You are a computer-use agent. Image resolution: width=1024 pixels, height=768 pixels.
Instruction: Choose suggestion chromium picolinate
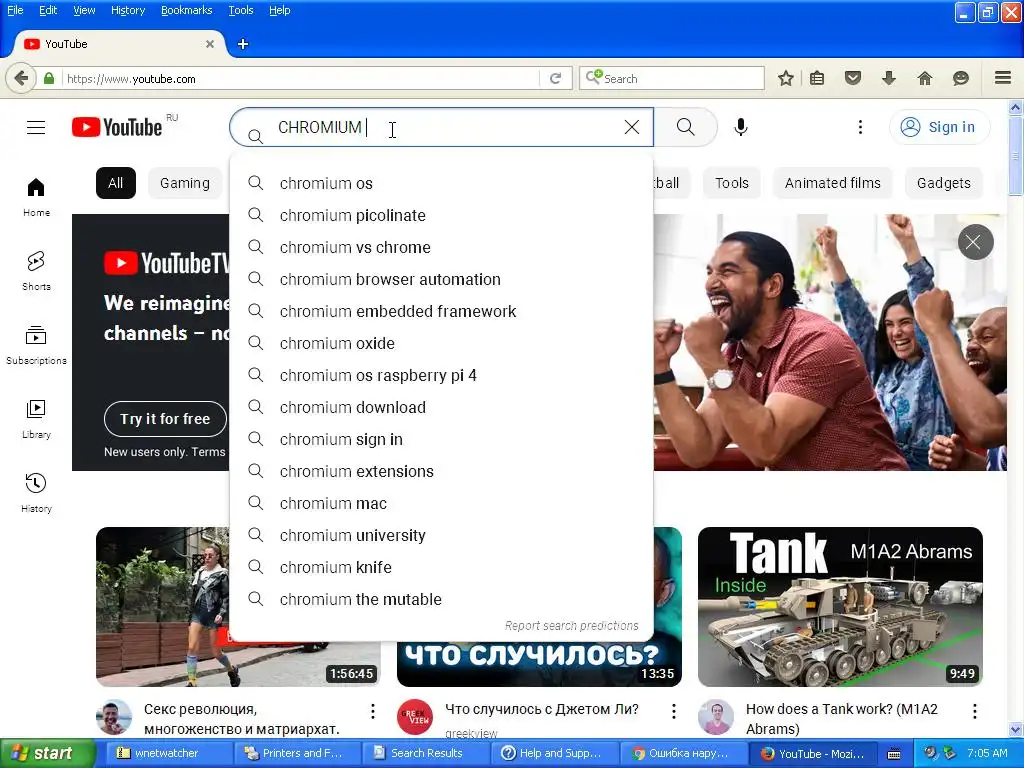point(441,216)
